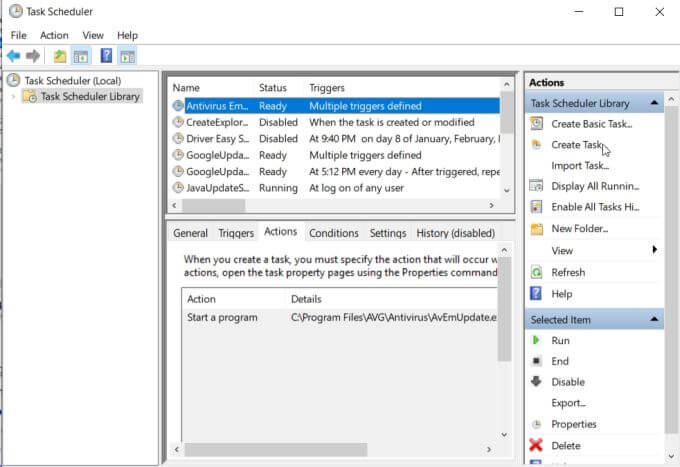Click the Task Scheduler Library folder icon
680x467 pixels.
pos(29,96)
